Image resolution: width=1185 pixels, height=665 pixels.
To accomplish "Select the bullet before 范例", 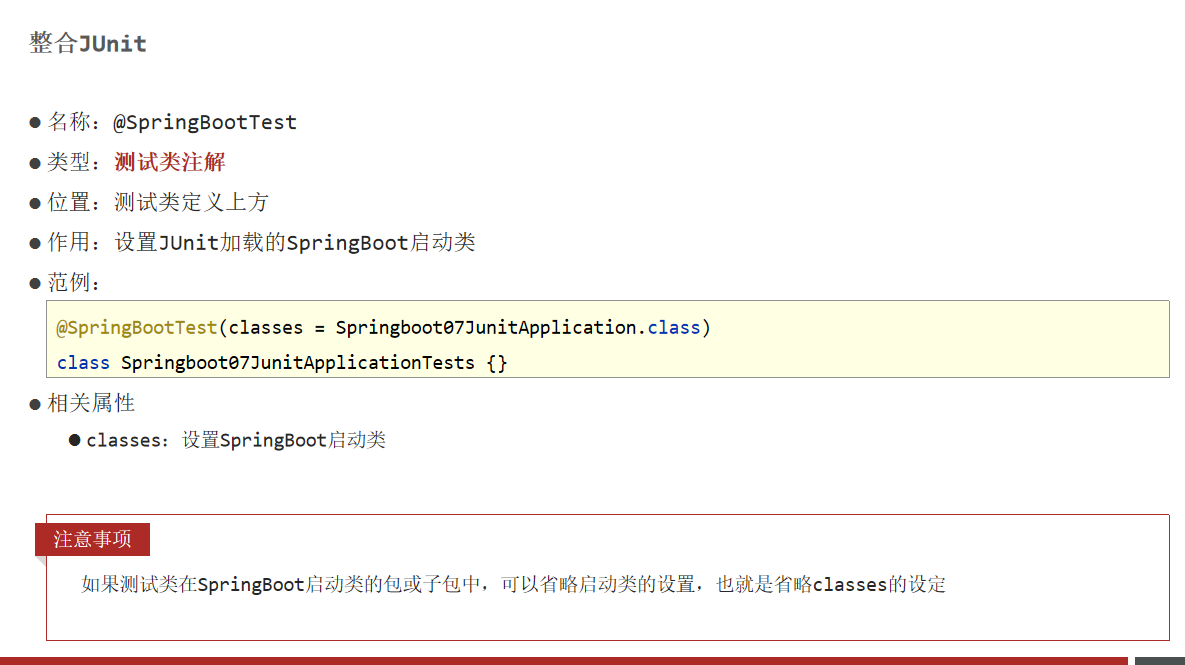I will (x=35, y=283).
